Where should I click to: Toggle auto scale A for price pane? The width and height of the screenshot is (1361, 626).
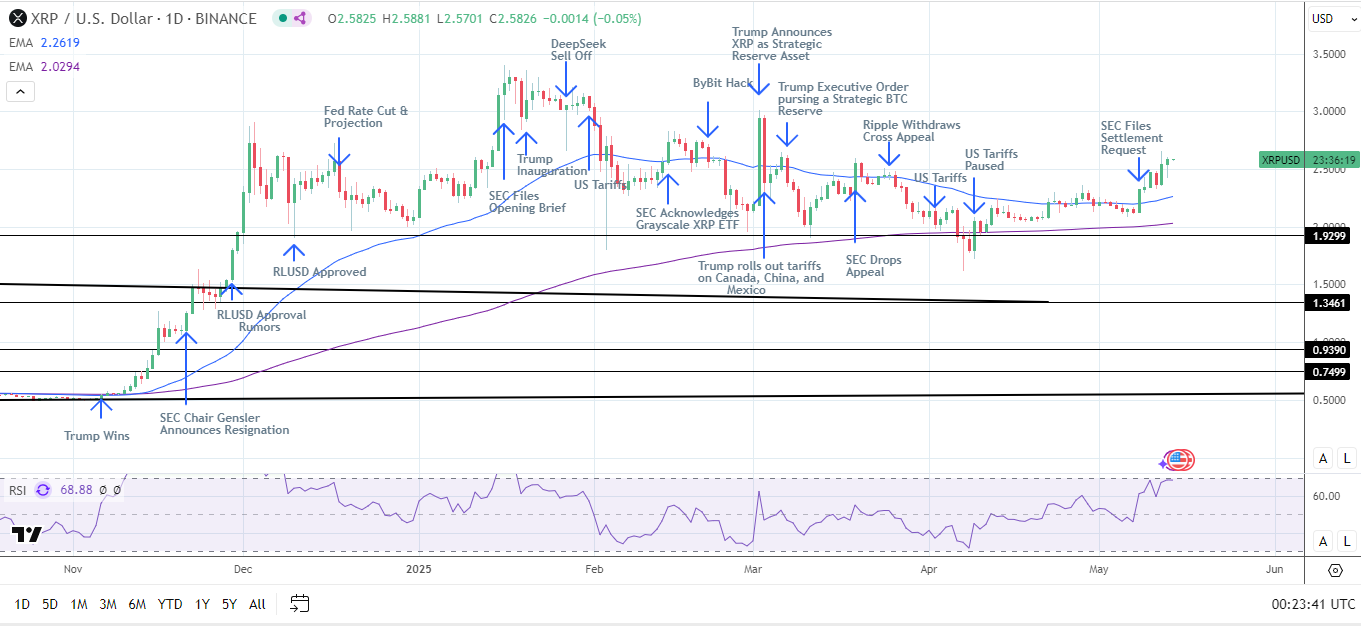pos(1322,458)
